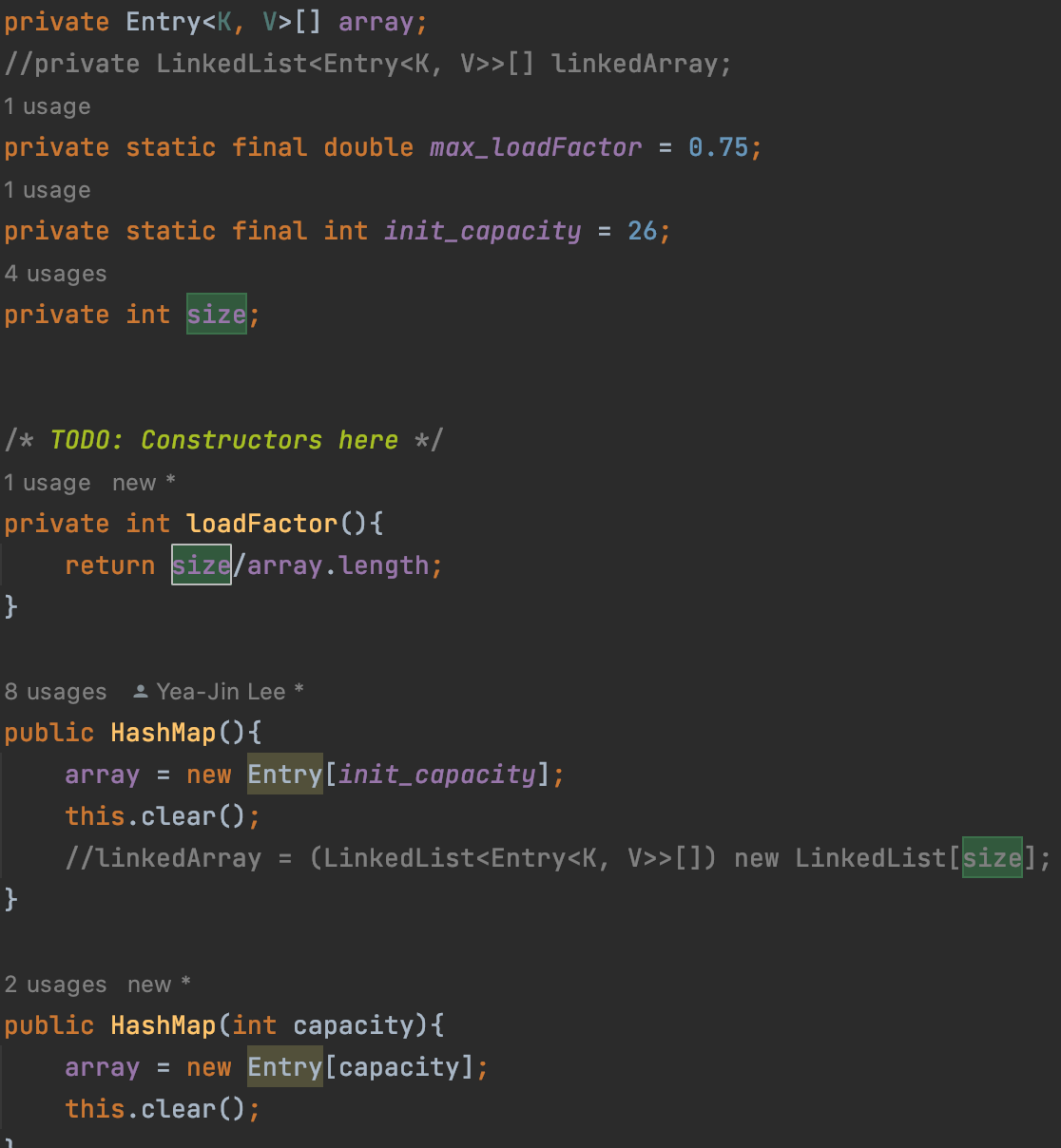Open the Yea-Jin Lee author annotation
Image resolution: width=1061 pixels, height=1148 pixels.
(x=221, y=692)
